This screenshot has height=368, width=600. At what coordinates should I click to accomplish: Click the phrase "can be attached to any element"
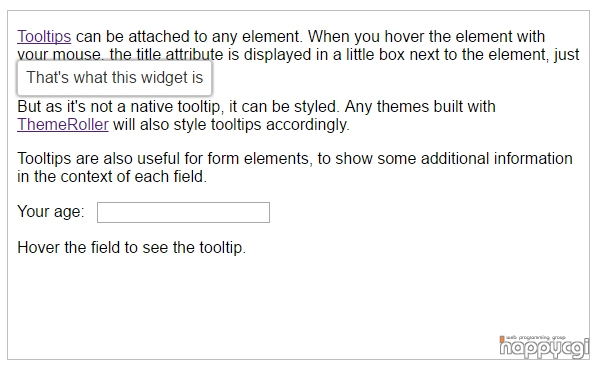point(189,37)
